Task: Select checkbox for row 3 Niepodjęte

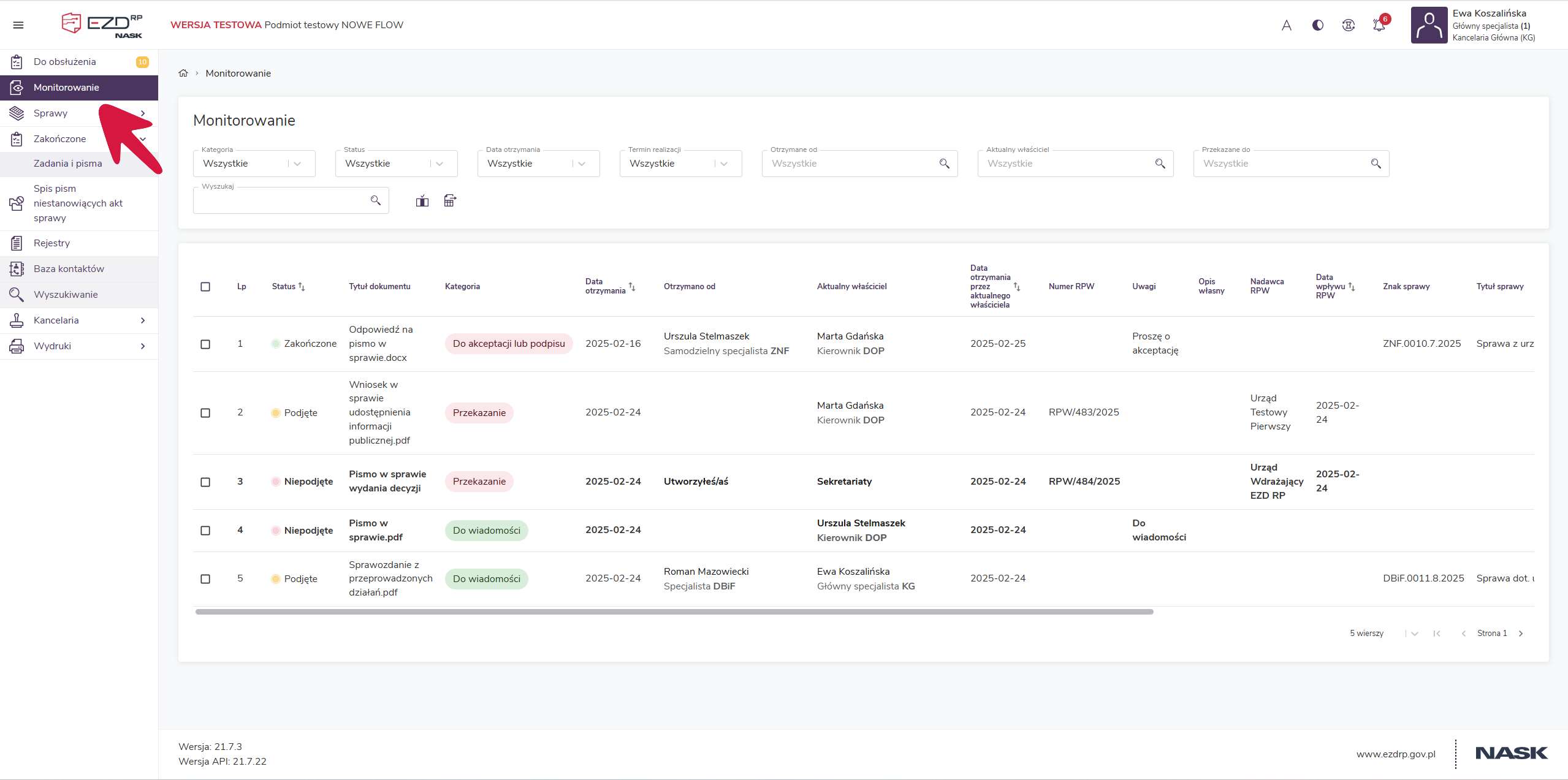Action: (x=205, y=482)
